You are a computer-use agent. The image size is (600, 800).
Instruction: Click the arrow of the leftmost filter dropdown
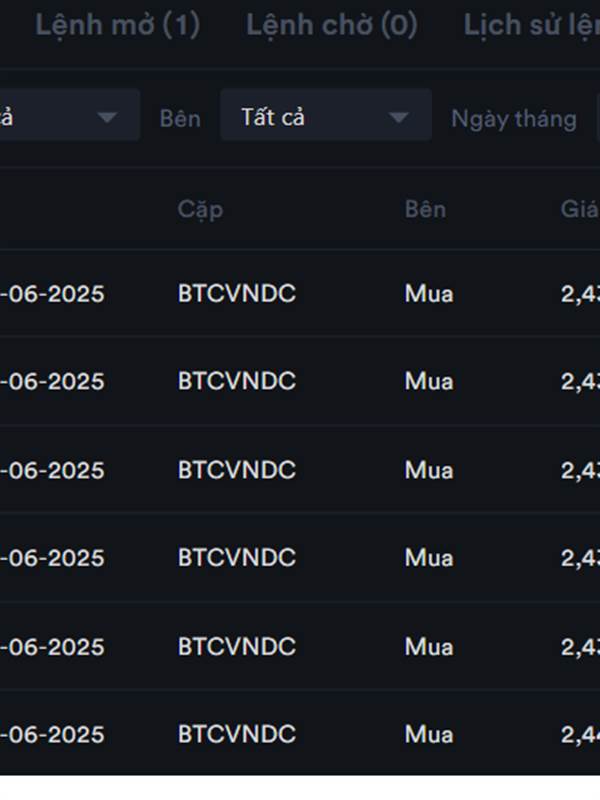pyautogui.click(x=107, y=118)
